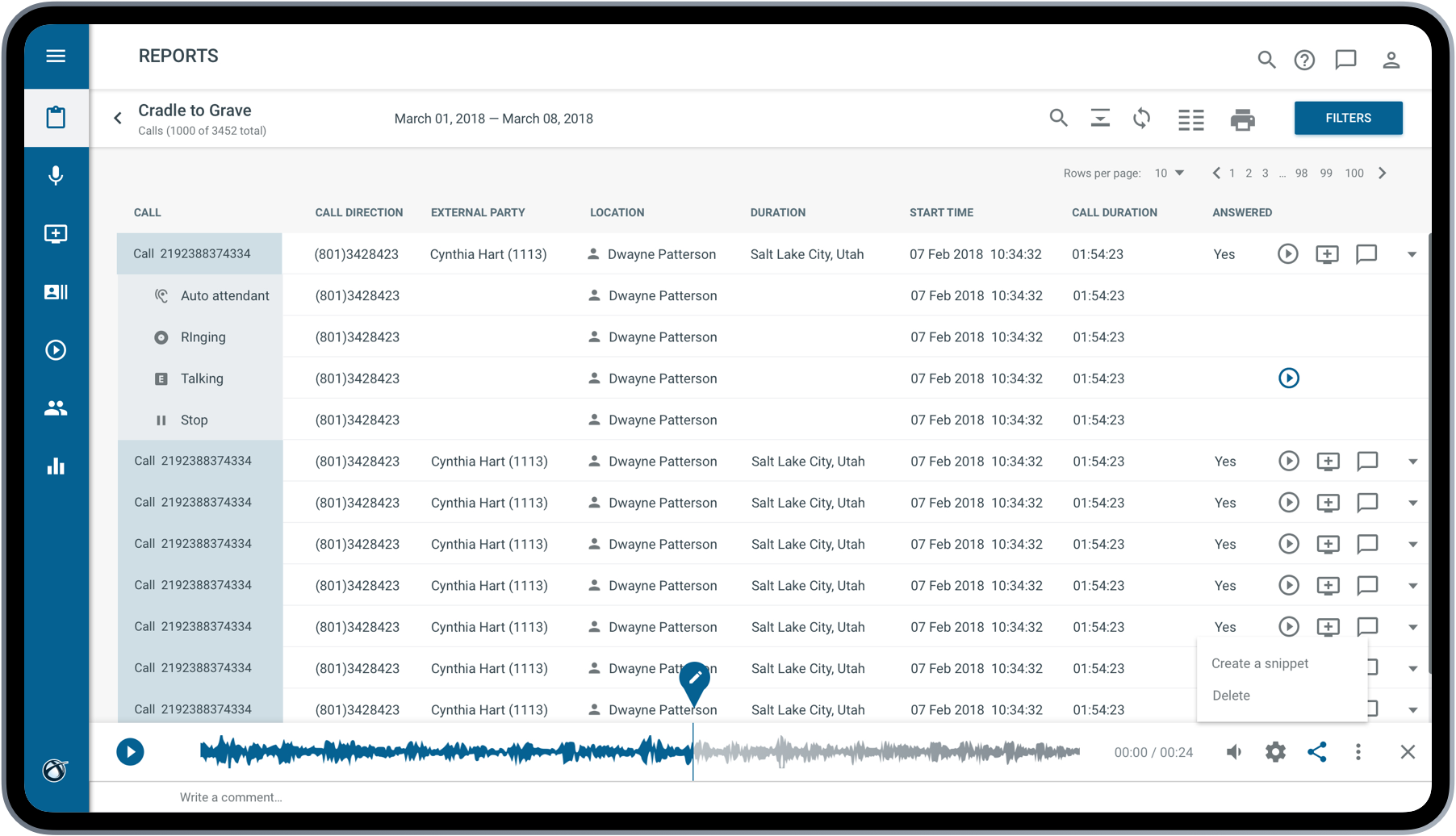The image size is (1456, 836).
Task: Go to previous page arrow
Action: (1215, 173)
